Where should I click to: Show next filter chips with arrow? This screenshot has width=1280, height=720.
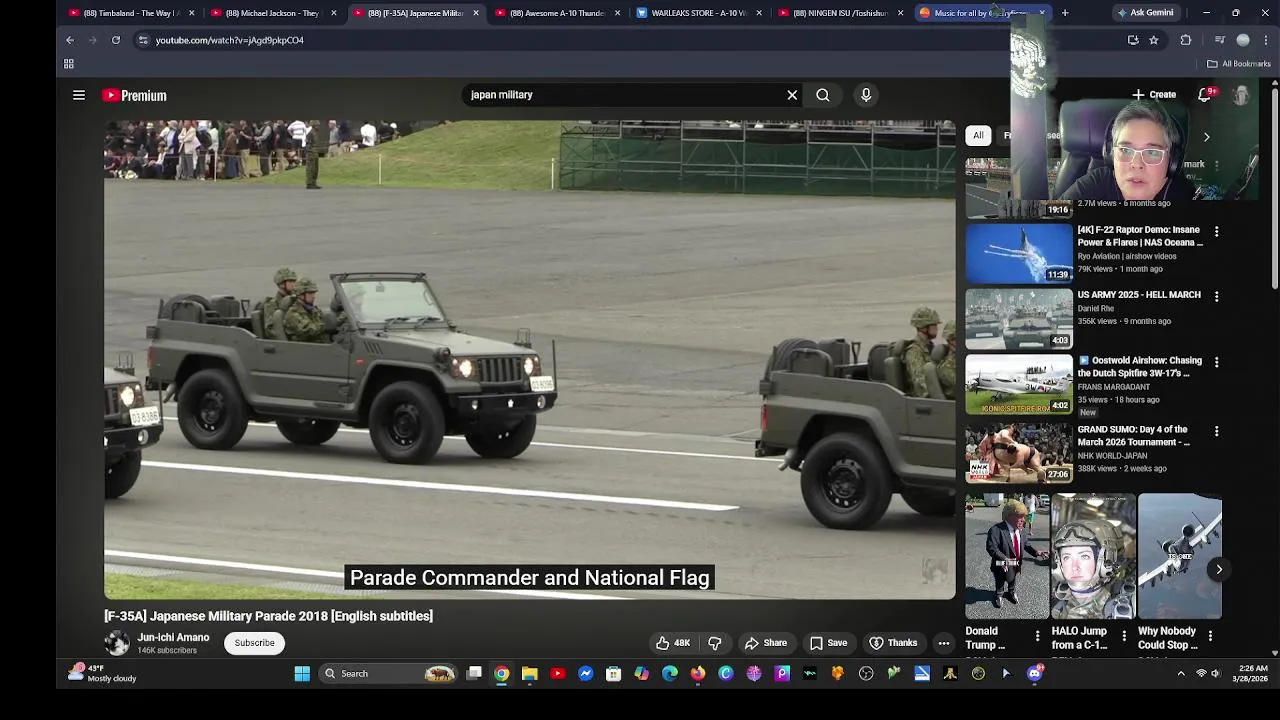point(1207,137)
